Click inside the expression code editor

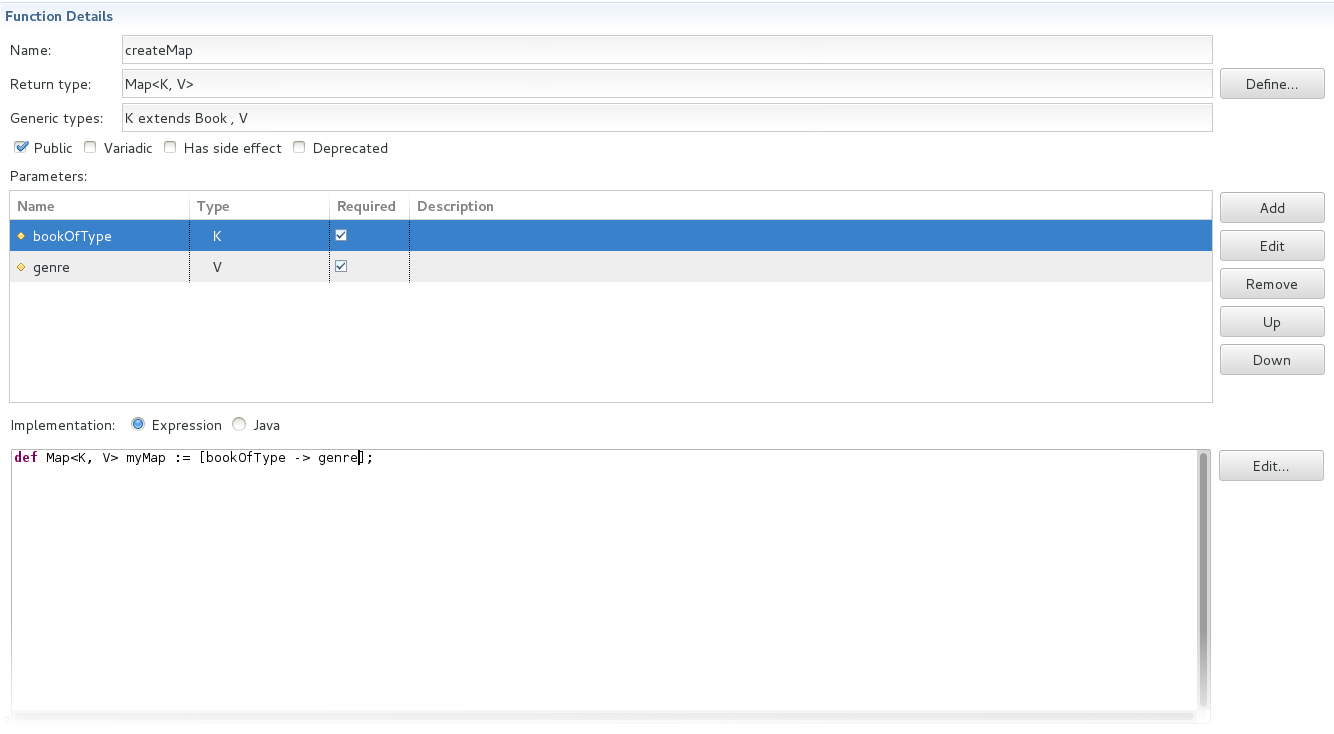pos(604,580)
